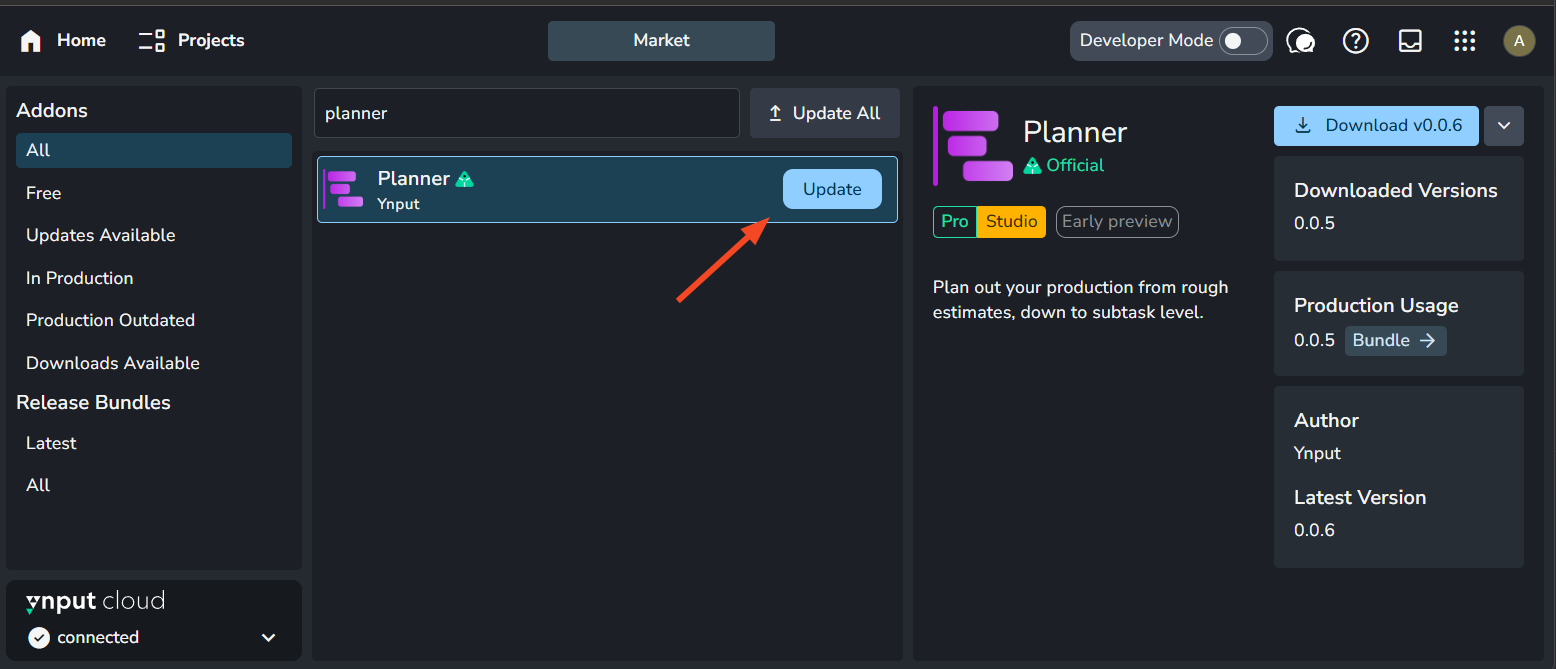Click the Official badge in details panel
Image resolution: width=1556 pixels, height=669 pixels.
pos(1064,165)
